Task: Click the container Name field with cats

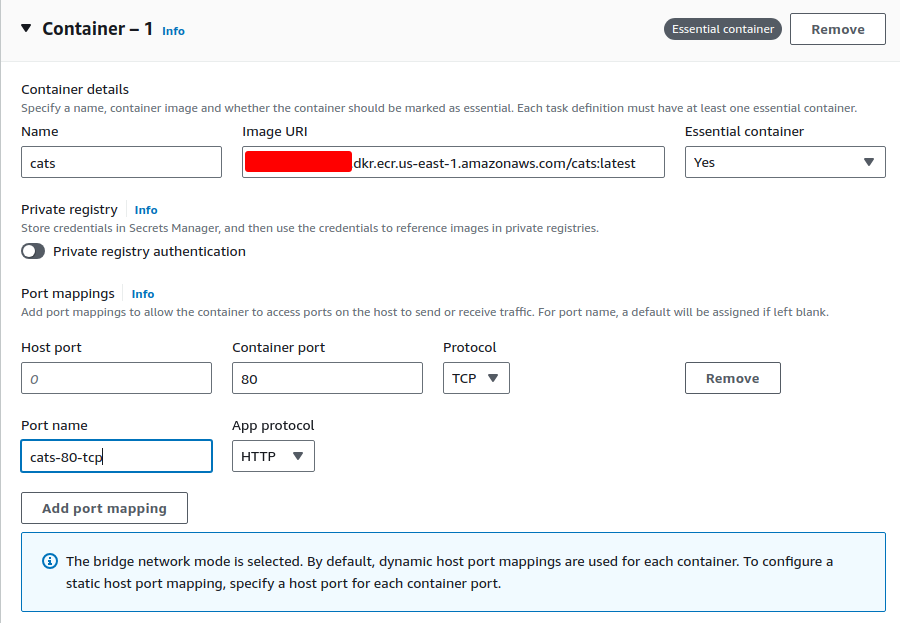Action: pyautogui.click(x=121, y=162)
